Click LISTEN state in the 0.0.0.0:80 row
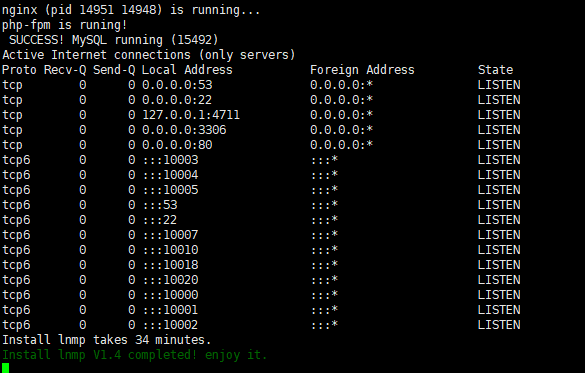Screen dimensions: 585x373 click(499, 145)
